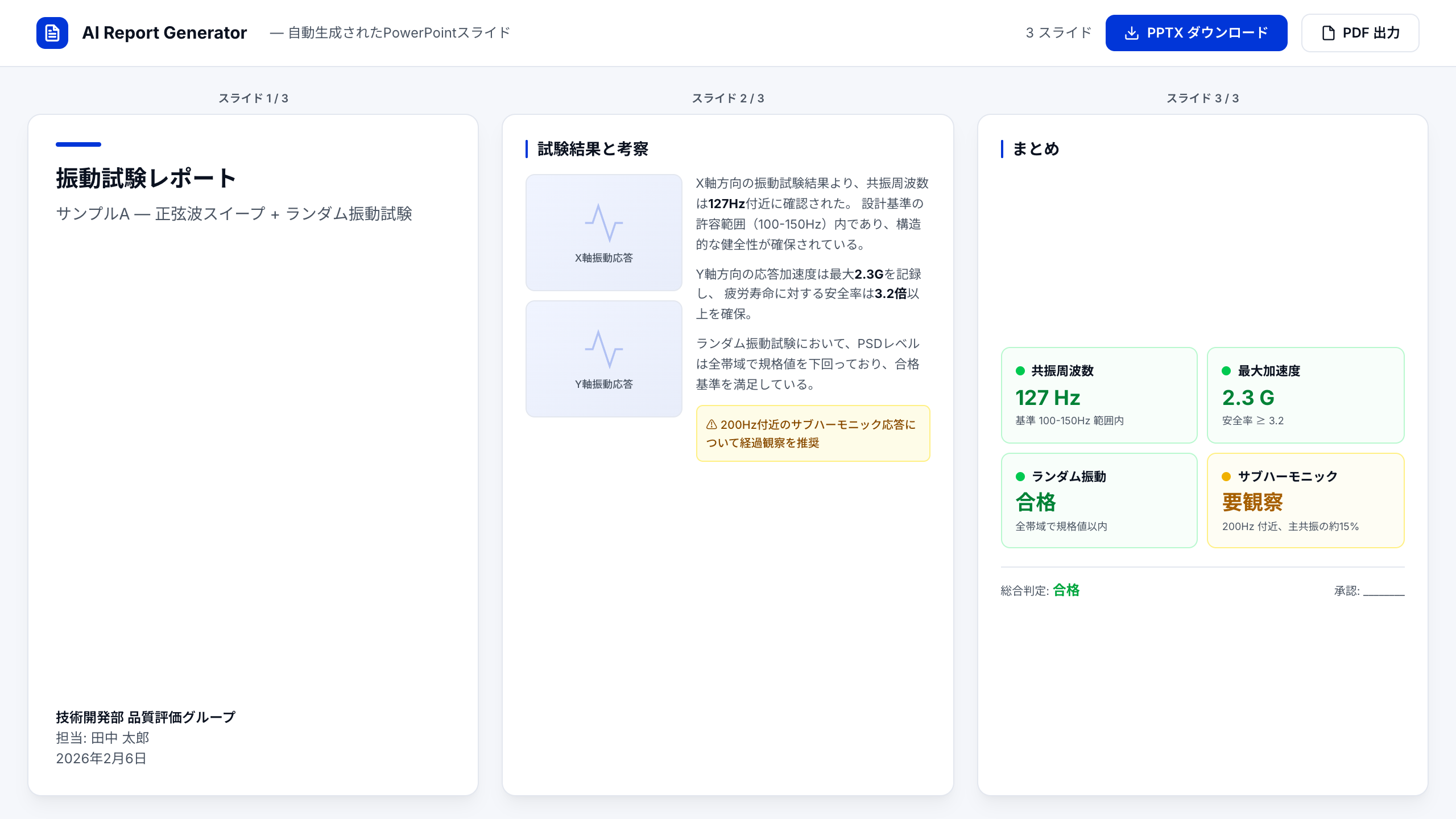Click the AI Report Generator document icon
1456x819 pixels.
(52, 32)
